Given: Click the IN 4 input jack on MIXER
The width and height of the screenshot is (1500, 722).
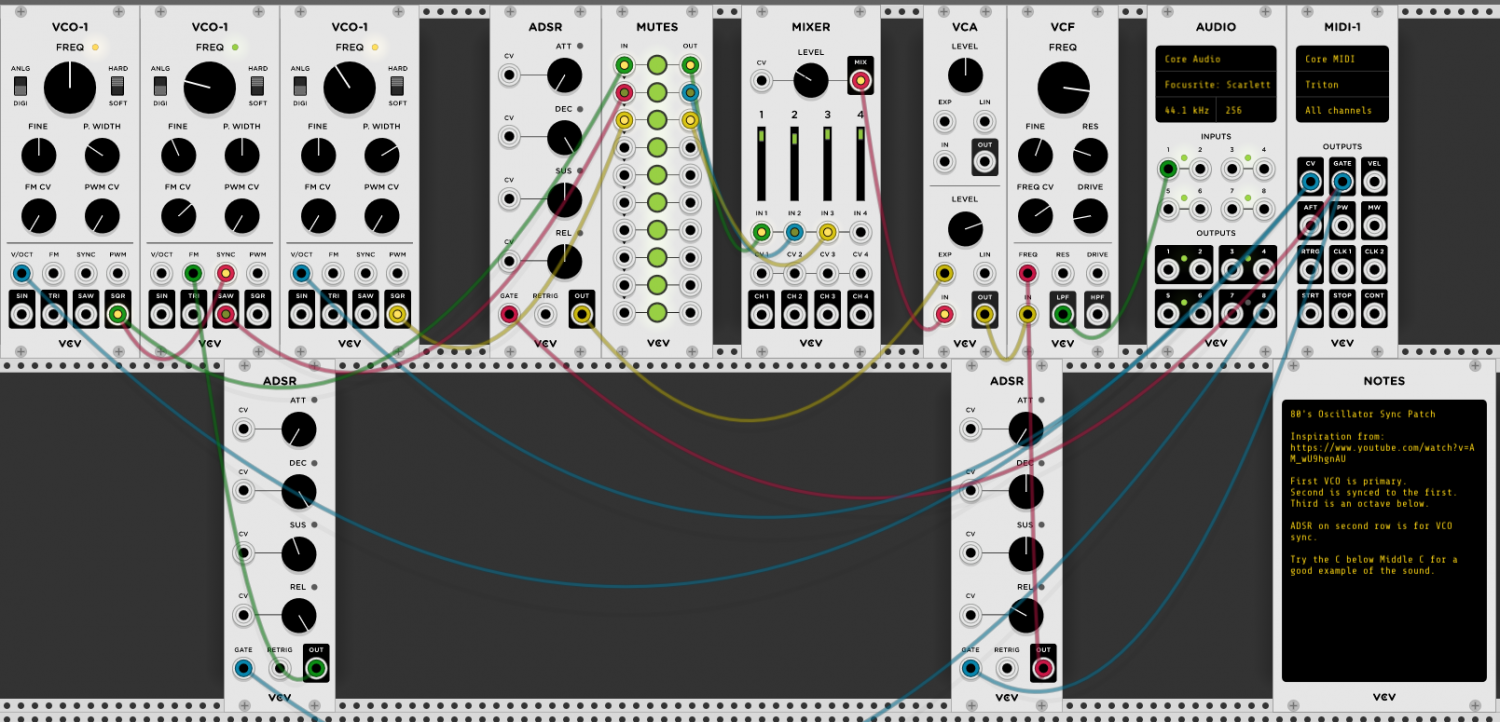Looking at the screenshot, I should (860, 233).
